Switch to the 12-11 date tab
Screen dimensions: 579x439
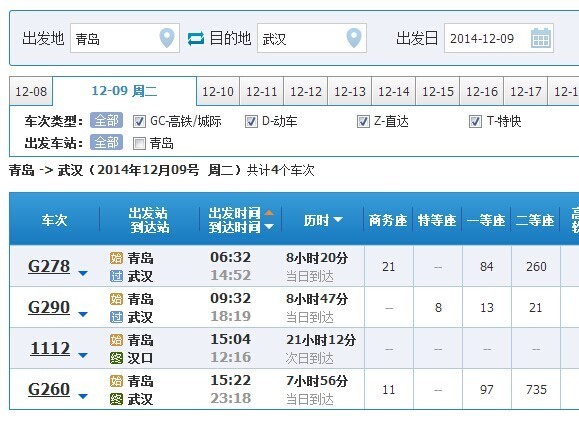262,91
